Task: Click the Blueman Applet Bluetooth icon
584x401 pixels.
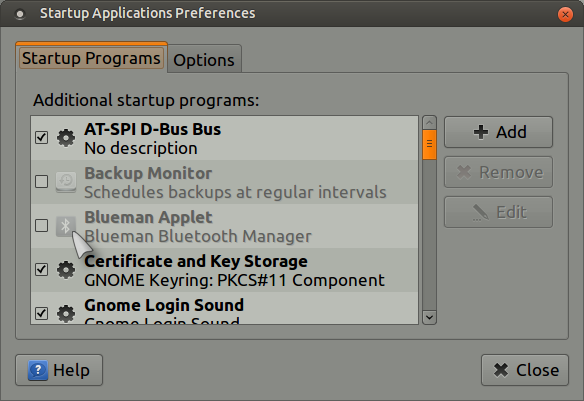Action: pyautogui.click(x=66, y=226)
